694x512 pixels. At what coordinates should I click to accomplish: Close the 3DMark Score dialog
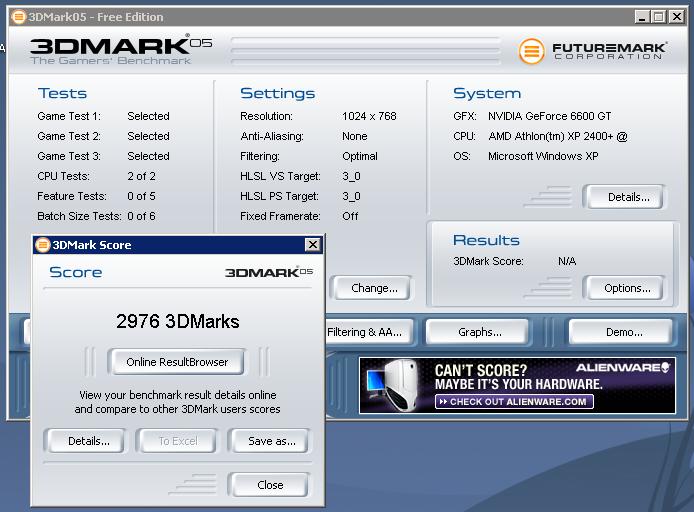click(312, 244)
